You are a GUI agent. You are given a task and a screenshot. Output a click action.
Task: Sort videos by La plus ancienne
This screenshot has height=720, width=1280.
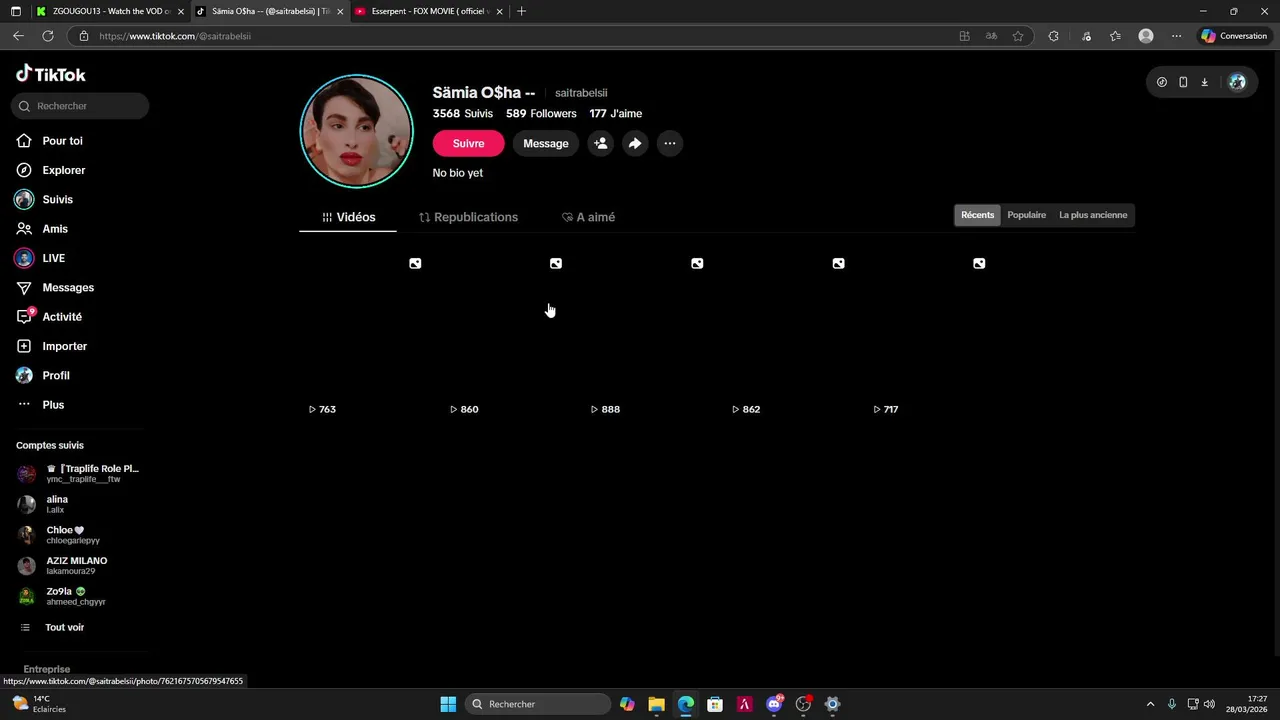coord(1093,215)
